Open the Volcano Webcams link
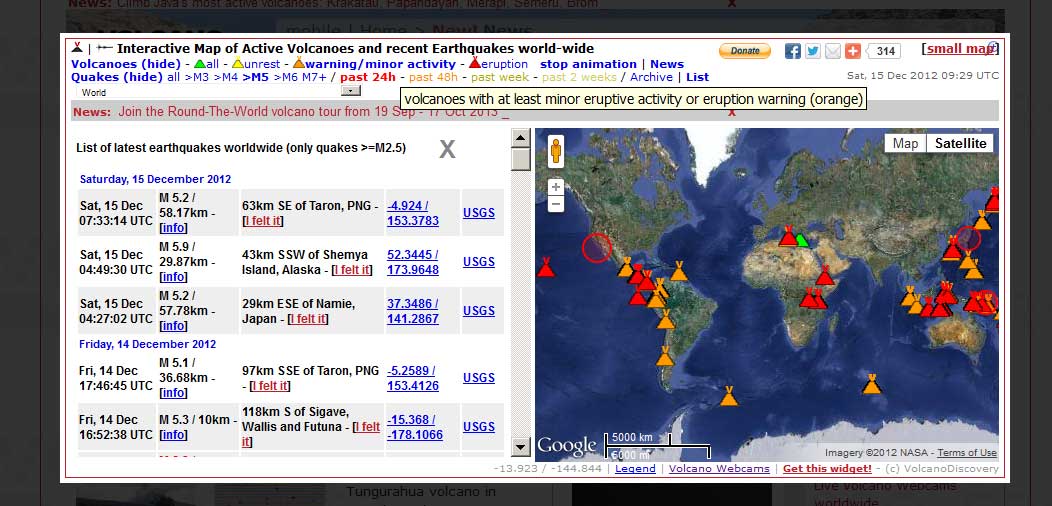Image resolution: width=1052 pixels, height=506 pixels. pos(719,468)
